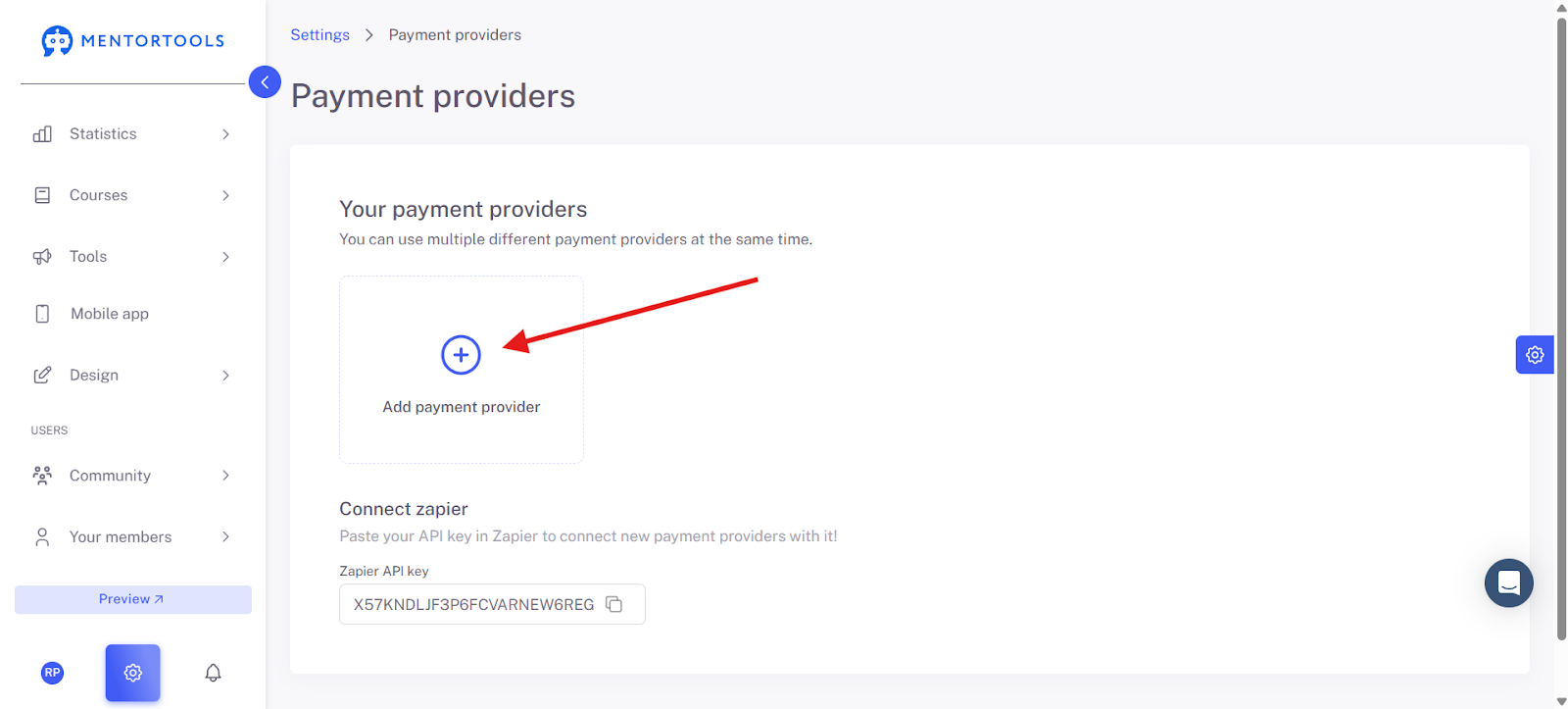Go back via Settings breadcrumb link
The image size is (1568, 709).
click(319, 34)
